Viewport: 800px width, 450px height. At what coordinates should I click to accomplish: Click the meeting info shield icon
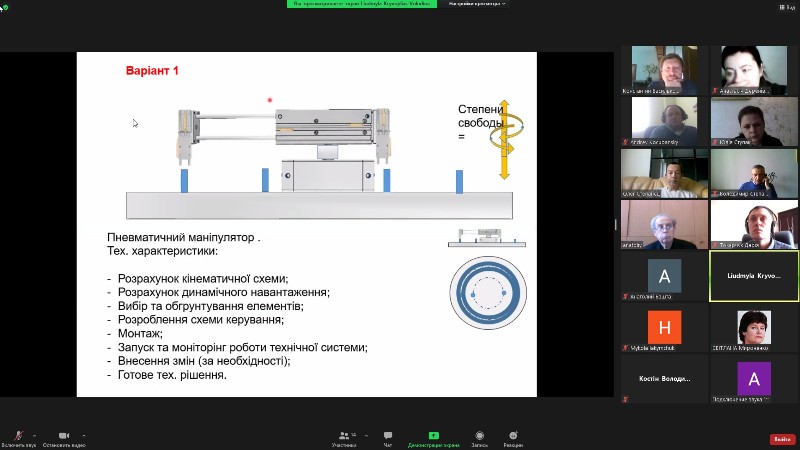pos(5,7)
